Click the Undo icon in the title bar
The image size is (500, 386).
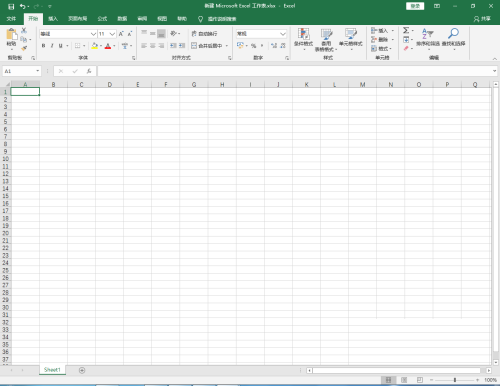(x=22, y=6)
